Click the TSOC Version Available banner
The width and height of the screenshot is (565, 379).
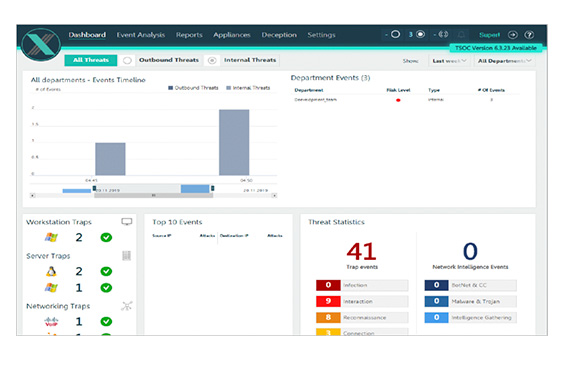(x=496, y=48)
